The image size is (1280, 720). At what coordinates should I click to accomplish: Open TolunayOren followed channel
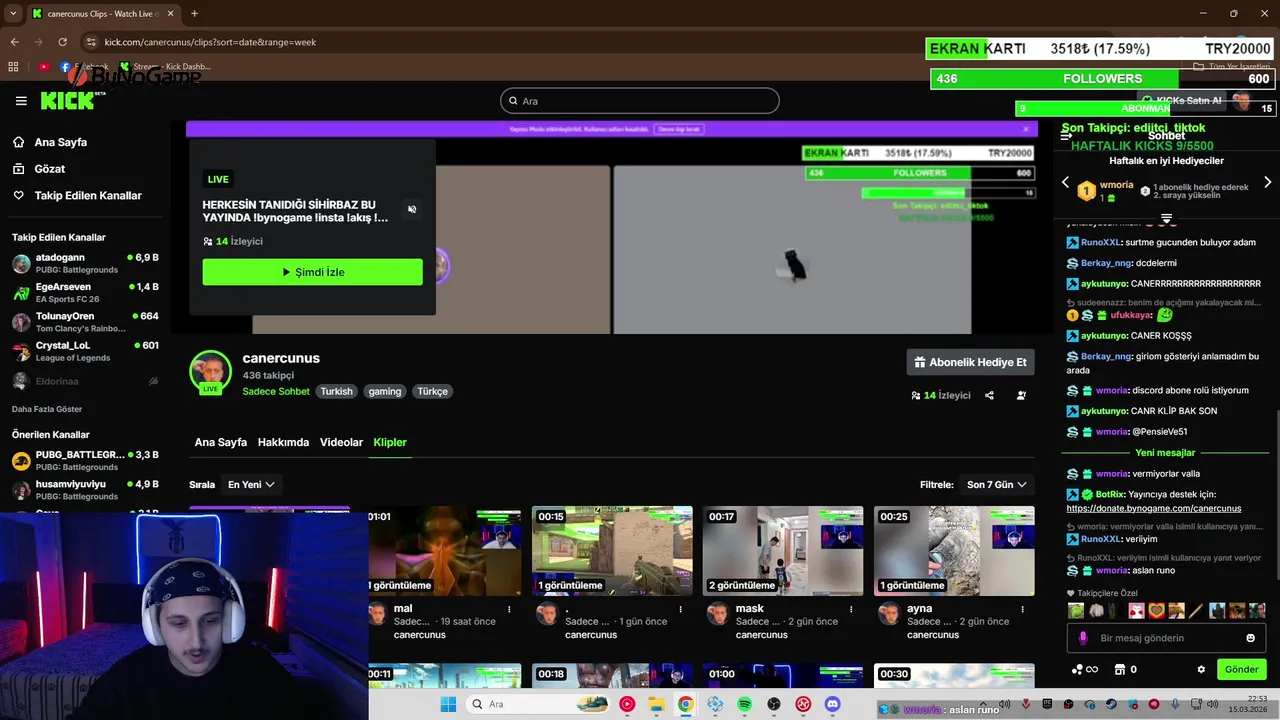[x=85, y=322]
